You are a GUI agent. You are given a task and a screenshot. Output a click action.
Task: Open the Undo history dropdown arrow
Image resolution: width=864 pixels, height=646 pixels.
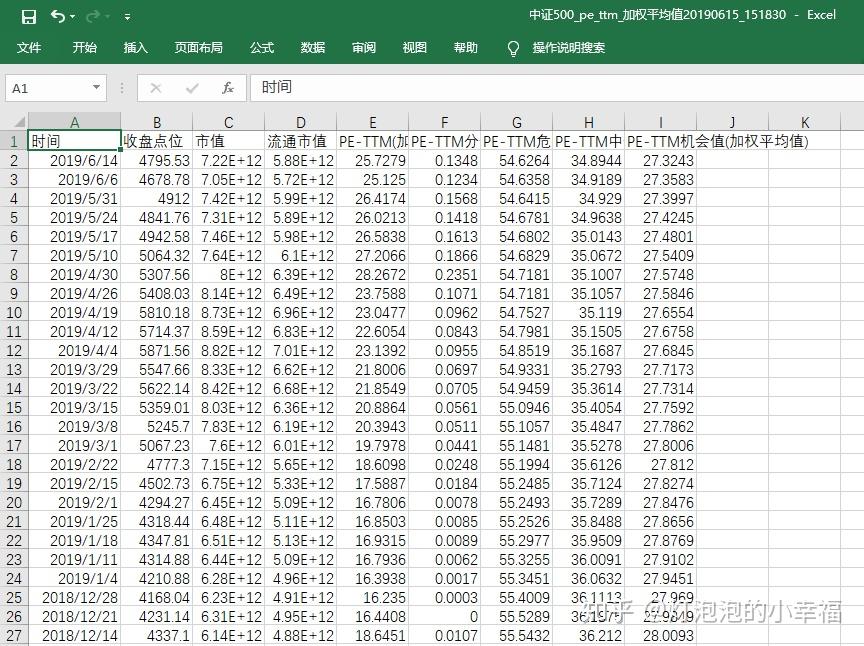pyautogui.click(x=70, y=16)
